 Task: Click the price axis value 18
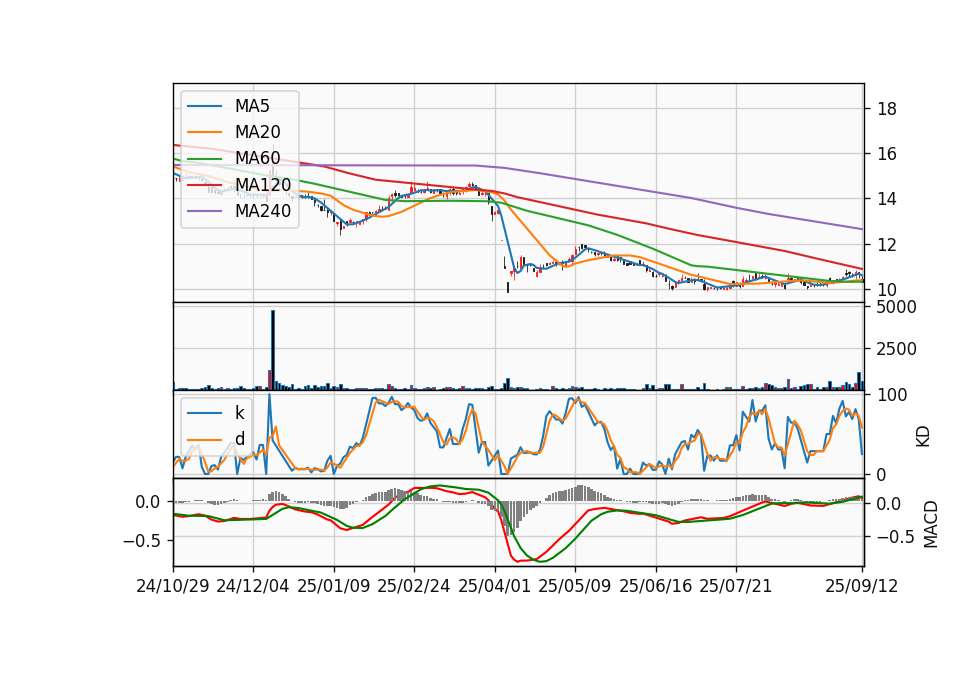pos(887,109)
